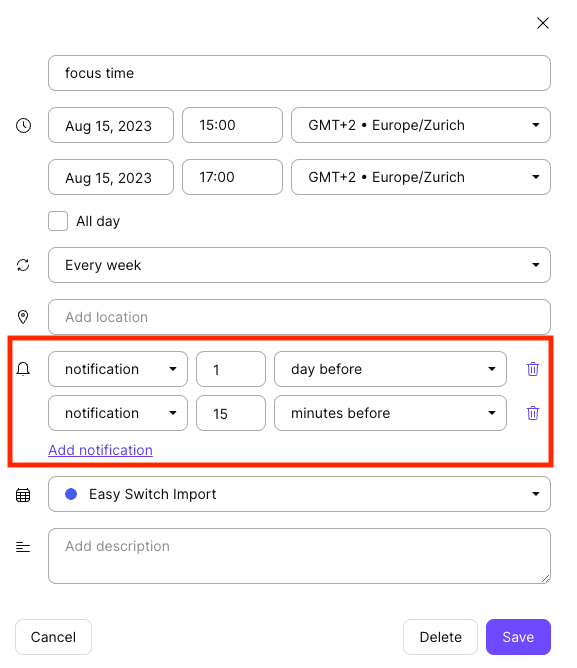
Task: Open the end date Aug 15, 2023 field
Action: (111, 177)
